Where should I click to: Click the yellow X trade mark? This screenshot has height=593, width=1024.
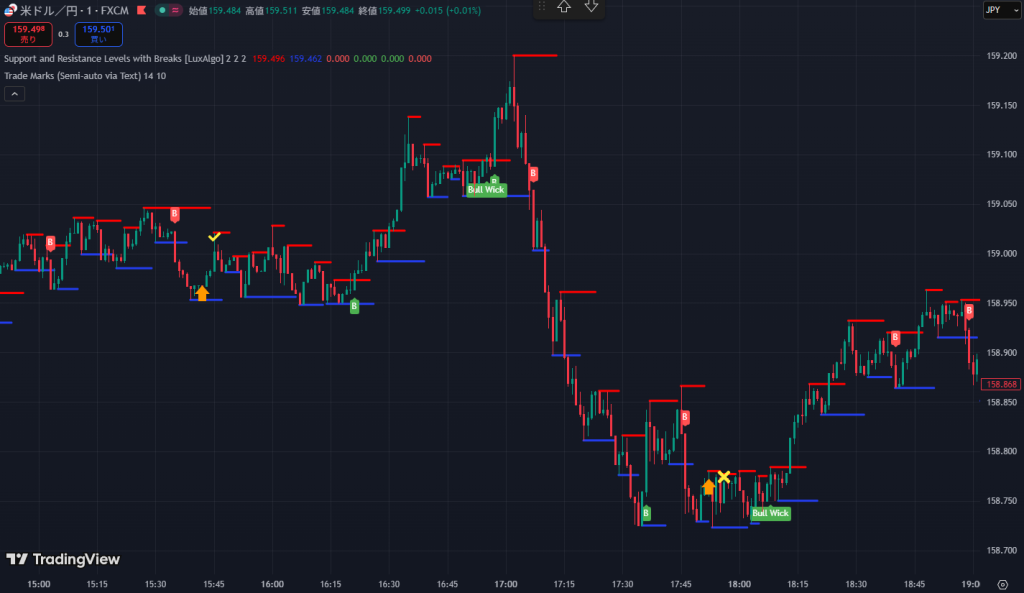pos(723,477)
